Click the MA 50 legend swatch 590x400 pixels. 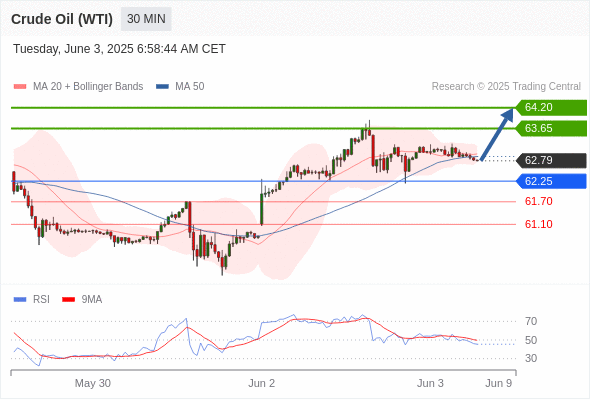162,87
